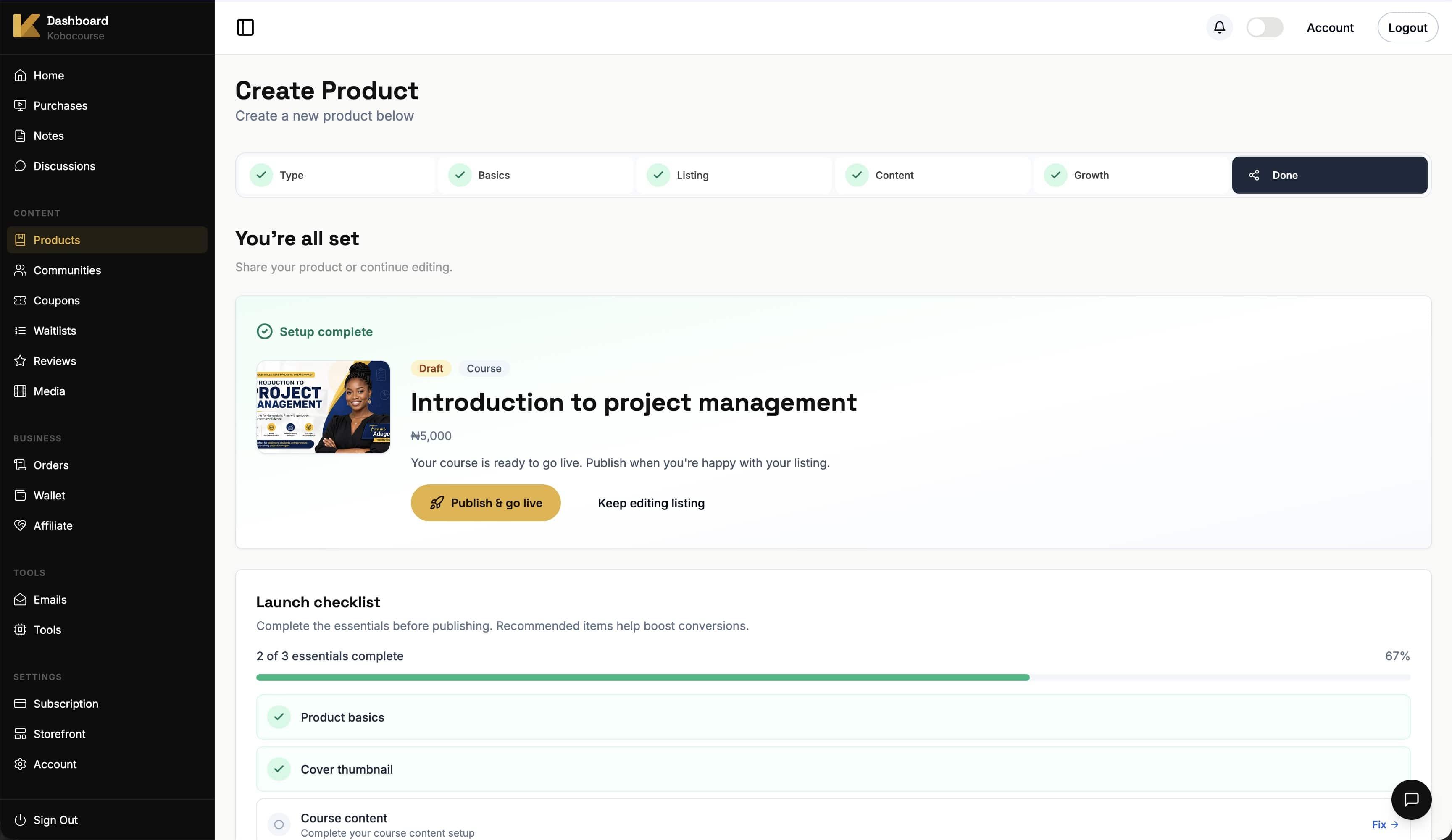Image resolution: width=1452 pixels, height=840 pixels.
Task: Click the Cover thumbnail checklist item
Action: click(x=833, y=769)
